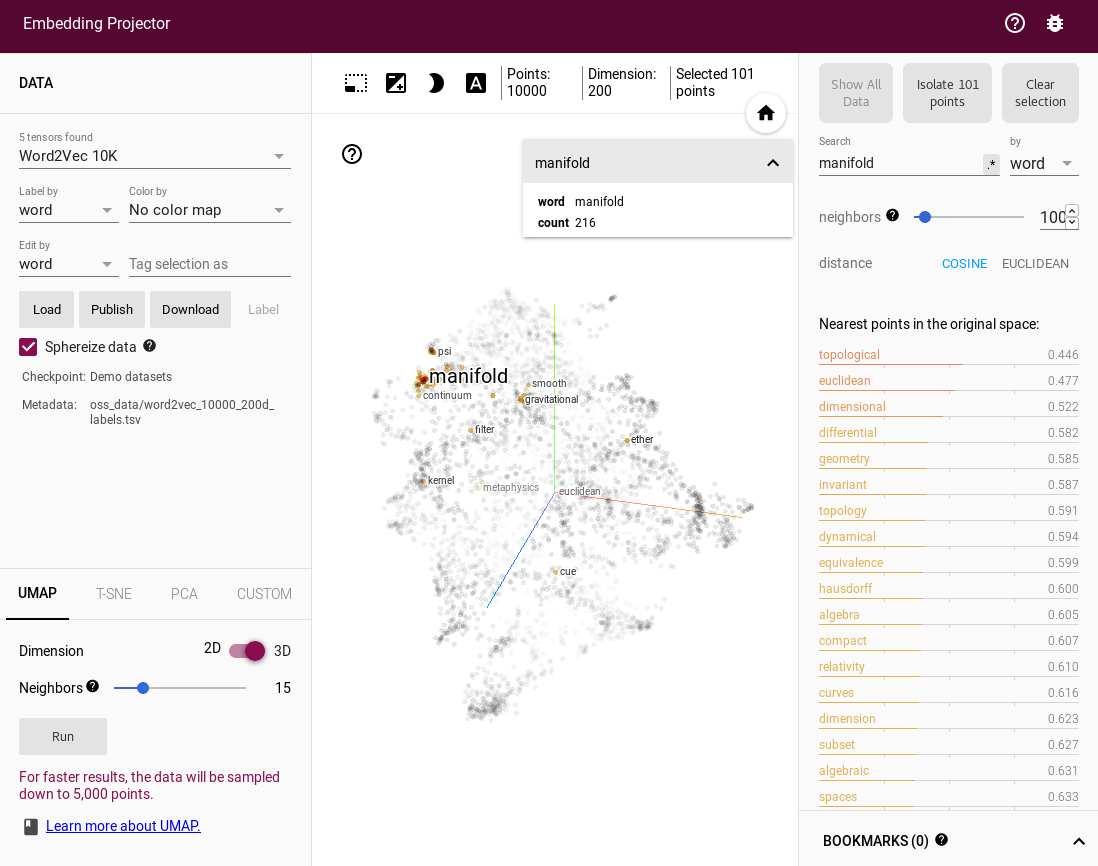Screen dimensions: 1098x866
Task: Open the help icon in the header
Action: [x=1015, y=23]
